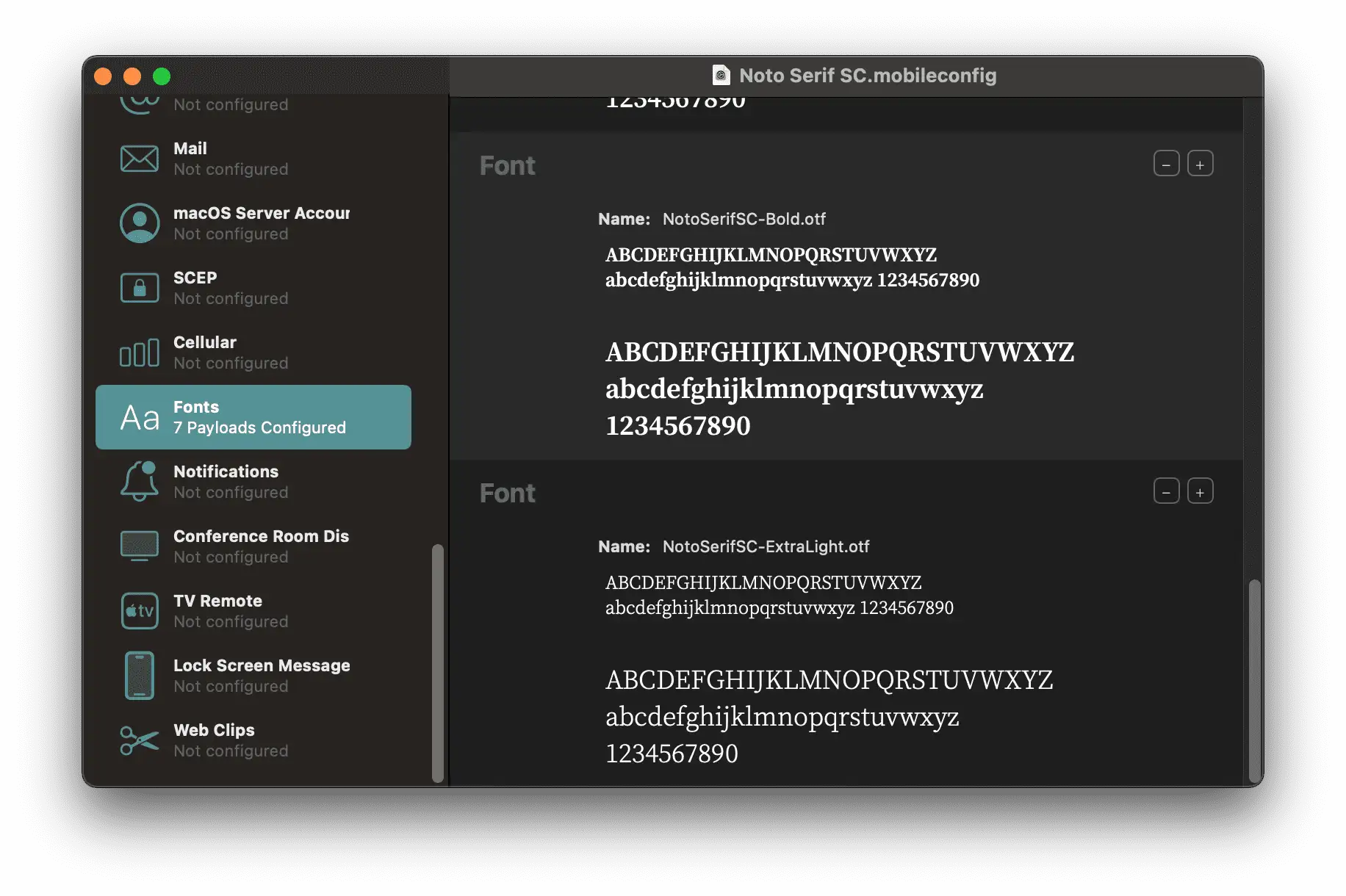Click the mobileconfig document icon in title bar
Viewport: 1346px width, 896px height.
click(x=721, y=76)
